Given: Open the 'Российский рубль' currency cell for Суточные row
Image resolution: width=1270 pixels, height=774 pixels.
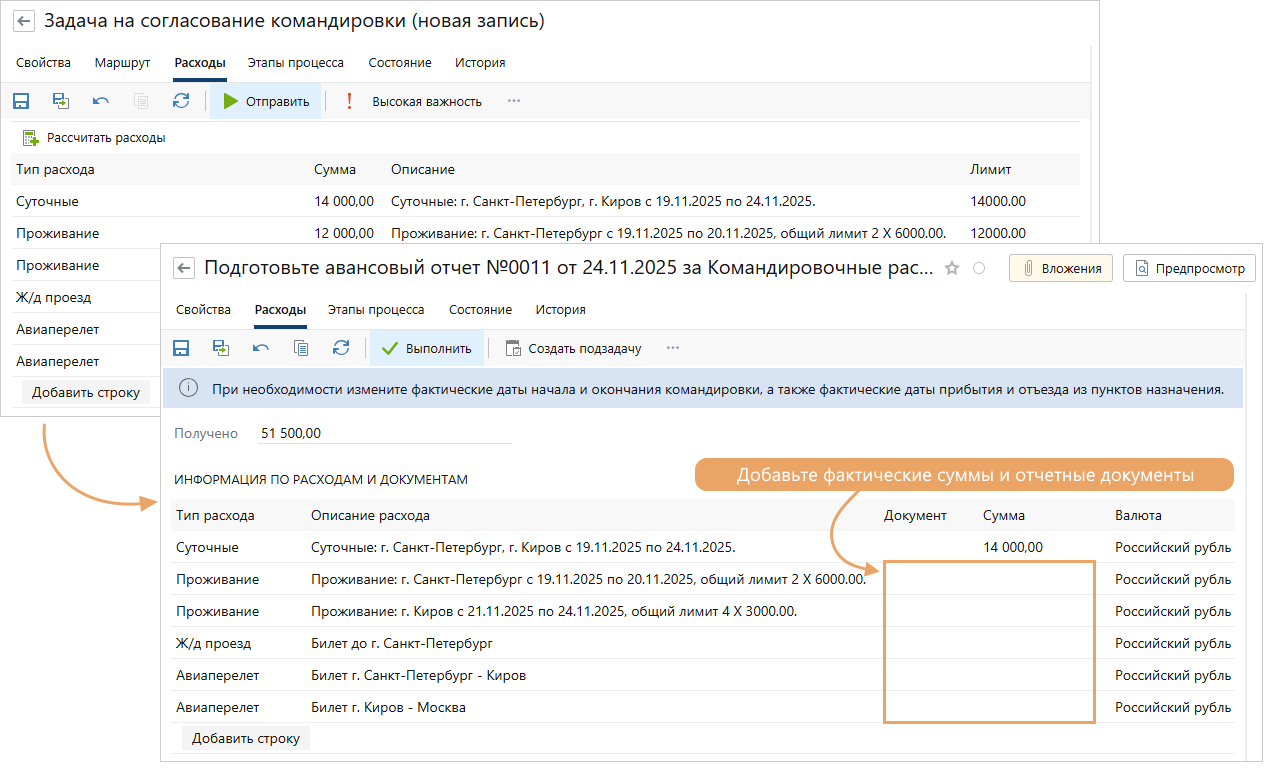Looking at the screenshot, I should (x=1172, y=547).
